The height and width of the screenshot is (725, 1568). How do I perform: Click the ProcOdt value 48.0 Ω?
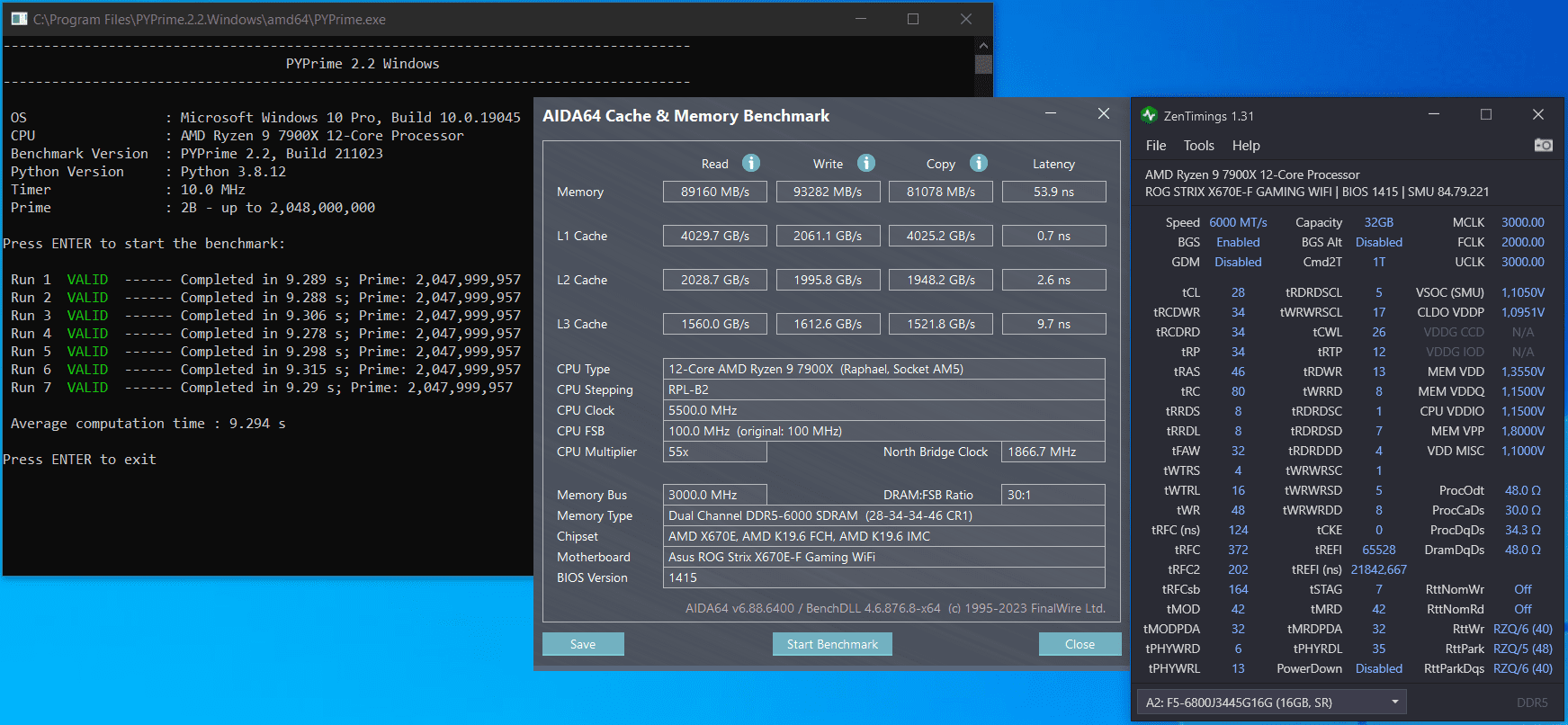point(1523,490)
